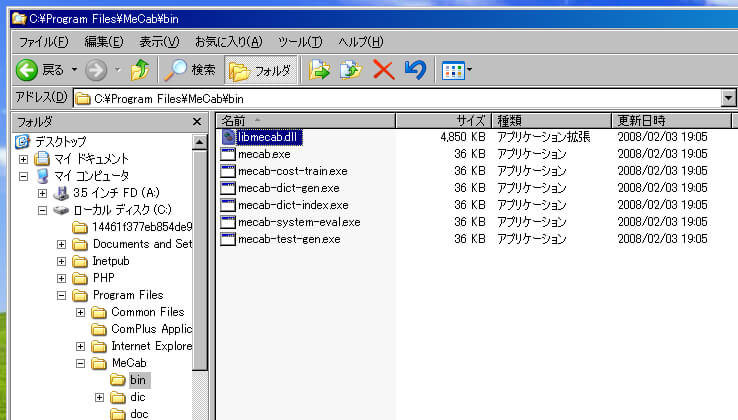
Task: Click the Undo toolbar icon
Action: [x=414, y=70]
